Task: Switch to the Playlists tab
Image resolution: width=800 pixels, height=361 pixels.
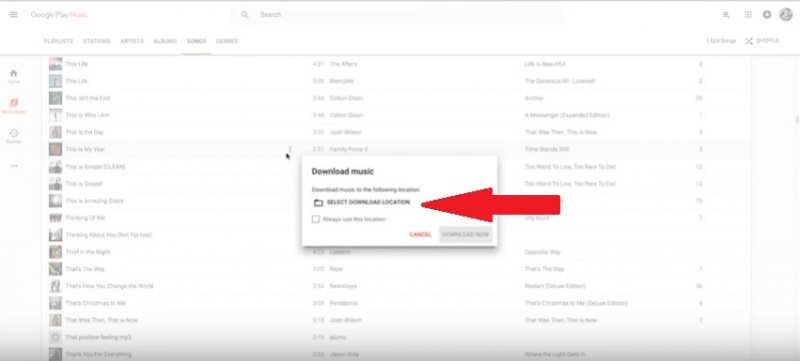Action: click(59, 41)
